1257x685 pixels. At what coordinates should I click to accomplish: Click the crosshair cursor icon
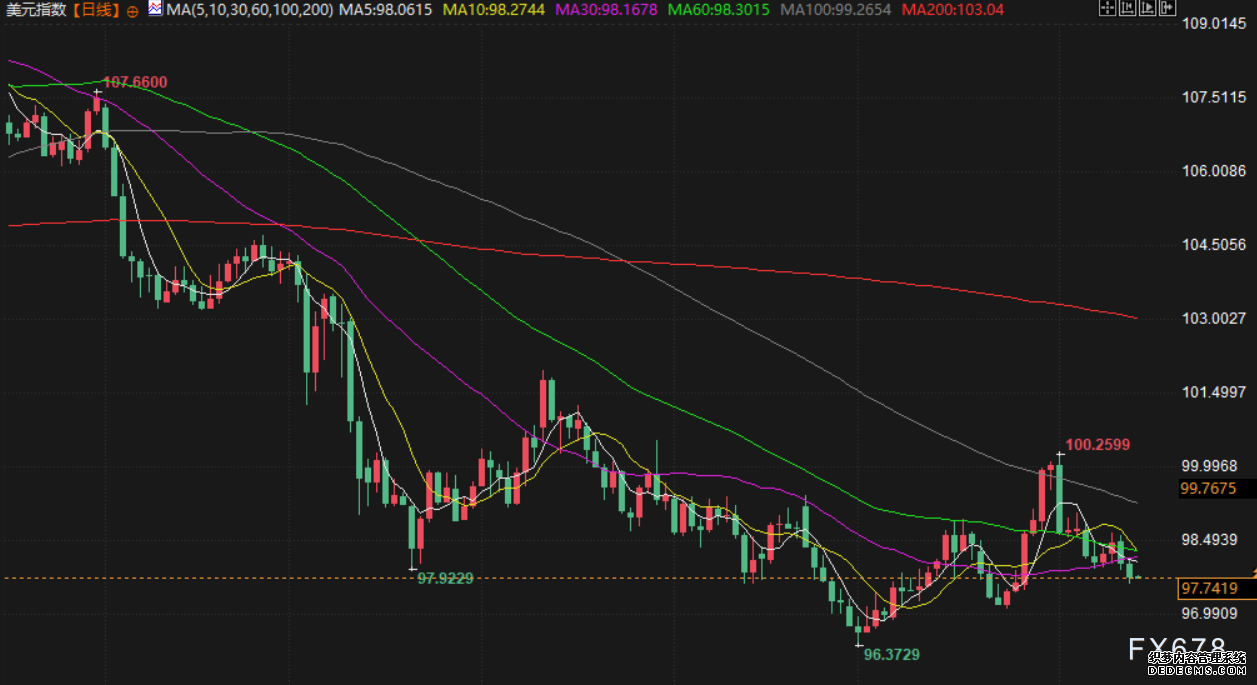(x=1108, y=8)
